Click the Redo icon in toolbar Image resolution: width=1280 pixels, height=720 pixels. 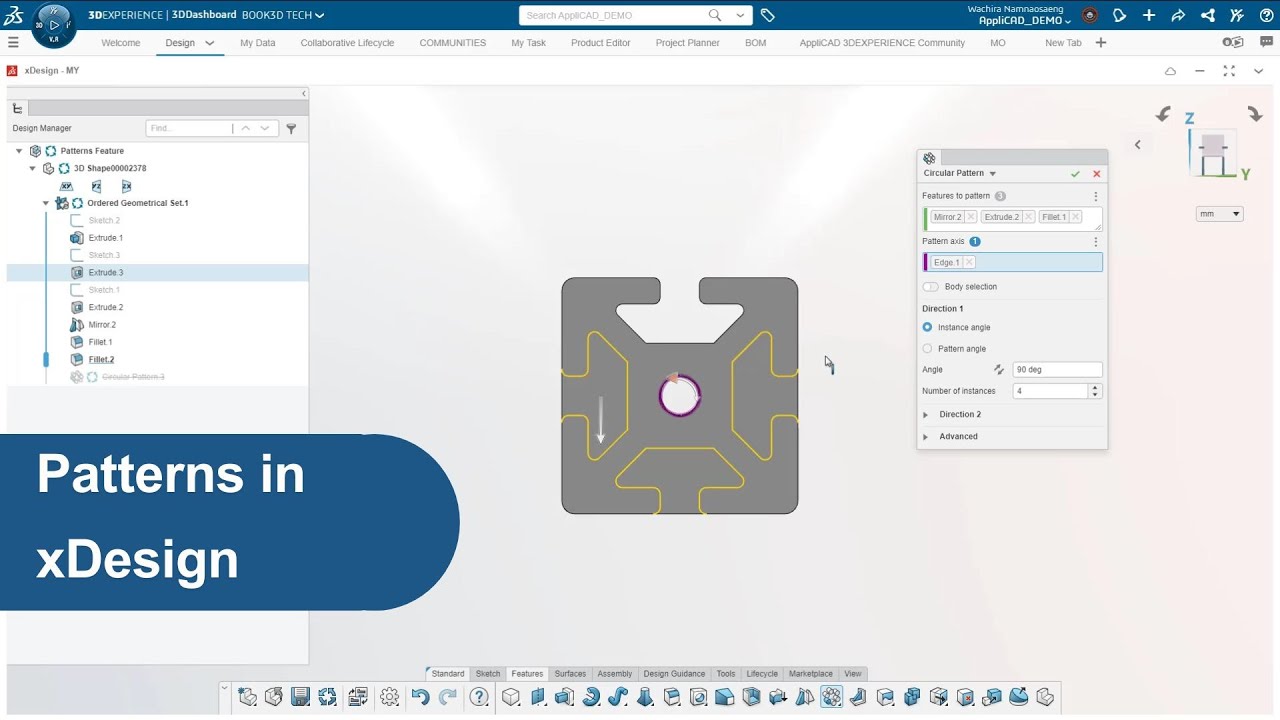tap(448, 697)
